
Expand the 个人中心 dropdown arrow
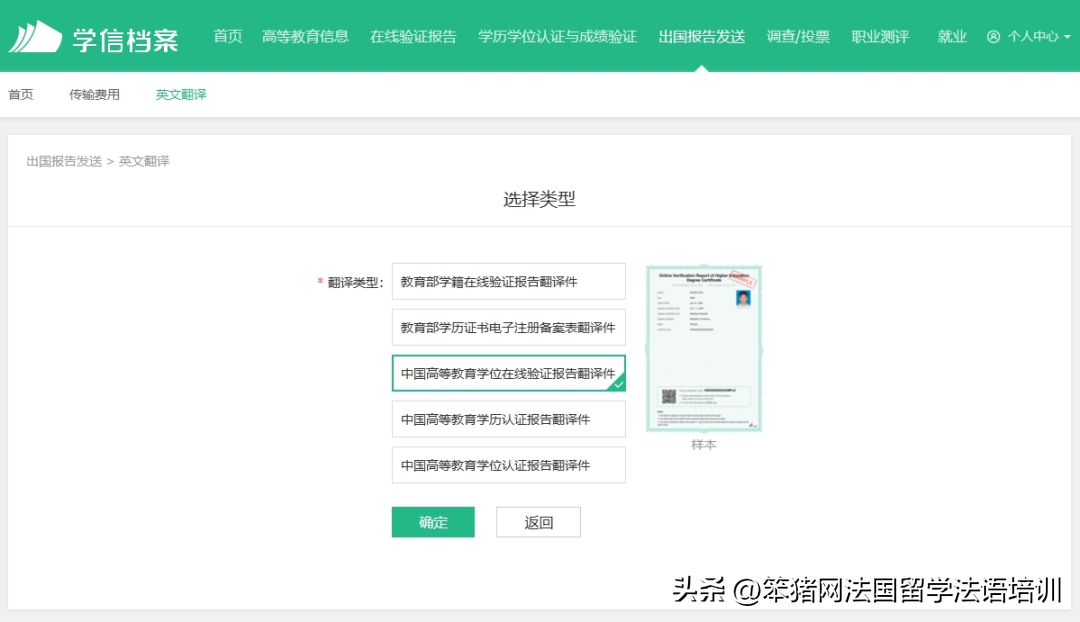point(1067,37)
